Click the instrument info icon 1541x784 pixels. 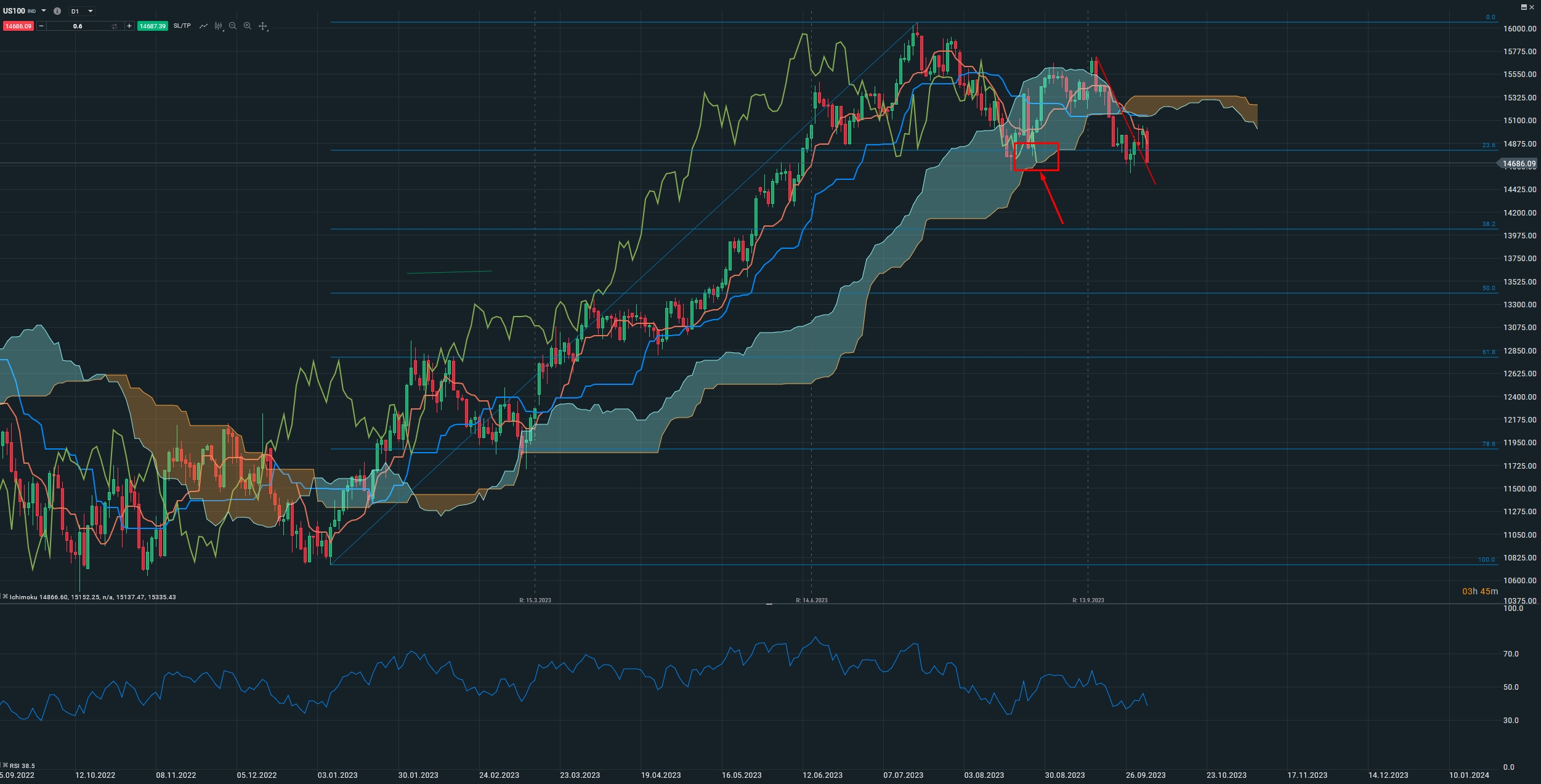point(57,11)
